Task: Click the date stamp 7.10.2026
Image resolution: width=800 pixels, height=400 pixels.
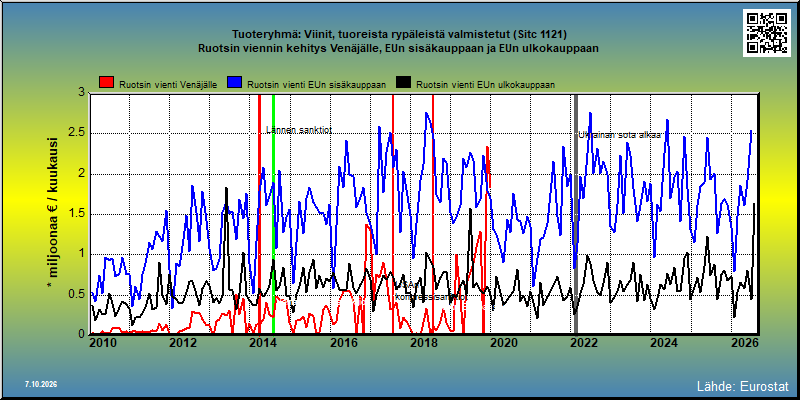Action: pyautogui.click(x=40, y=384)
